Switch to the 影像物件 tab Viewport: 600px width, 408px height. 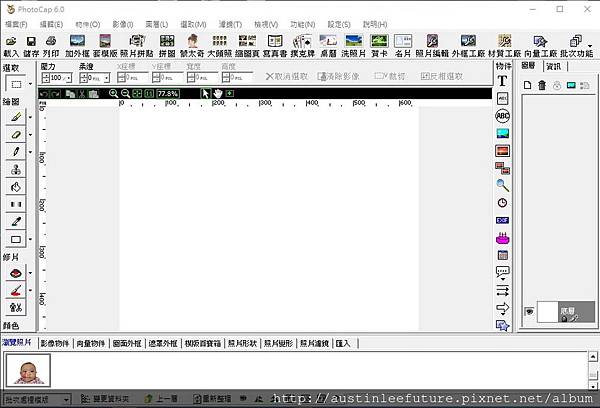[x=55, y=343]
